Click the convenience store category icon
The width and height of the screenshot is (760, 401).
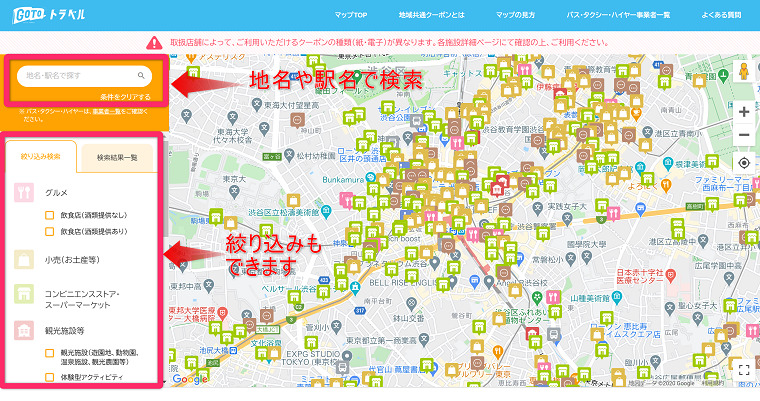point(24,294)
